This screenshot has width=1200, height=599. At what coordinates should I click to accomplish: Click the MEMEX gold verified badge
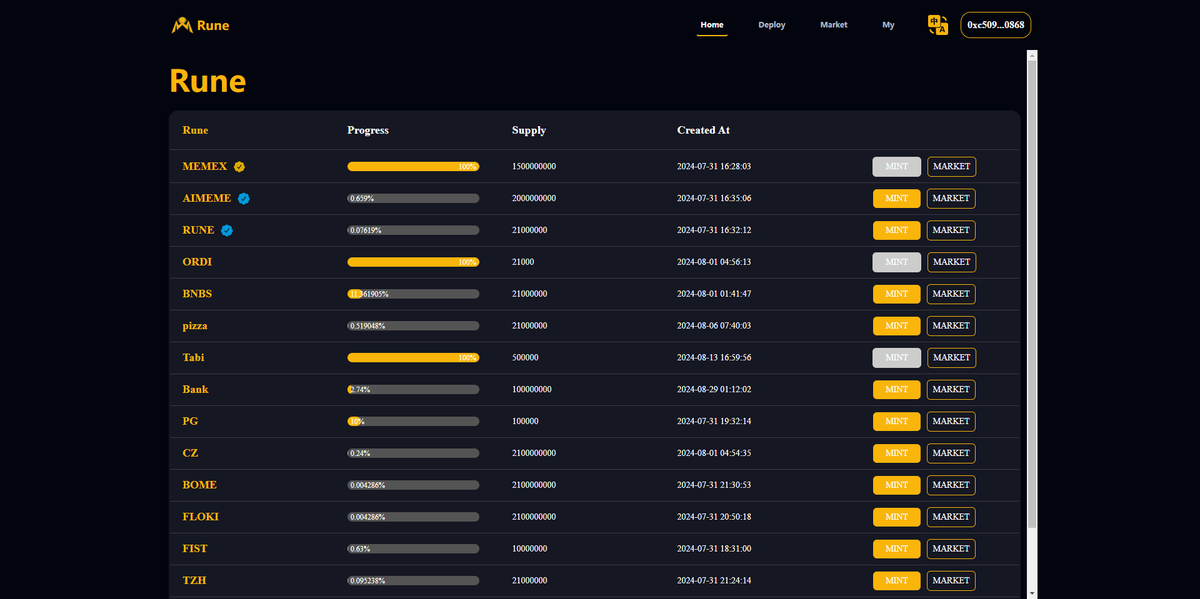[x=239, y=167]
